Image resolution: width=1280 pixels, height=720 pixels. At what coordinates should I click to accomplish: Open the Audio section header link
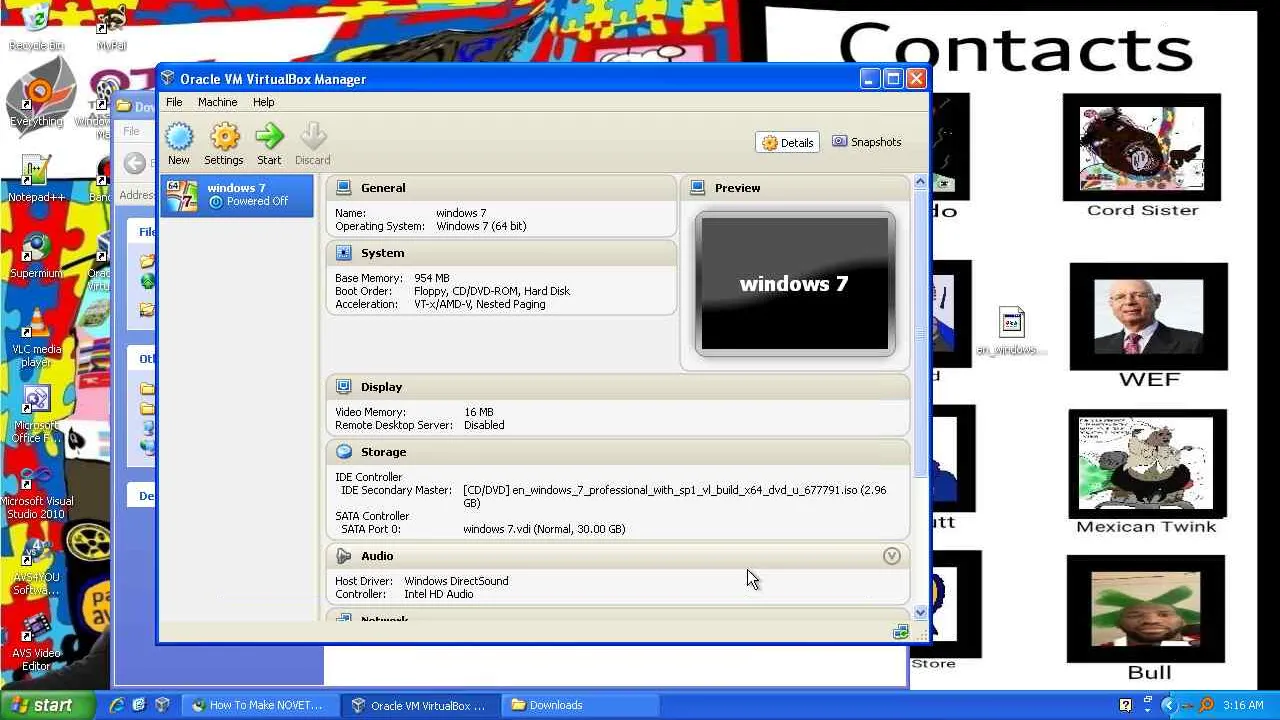click(377, 556)
